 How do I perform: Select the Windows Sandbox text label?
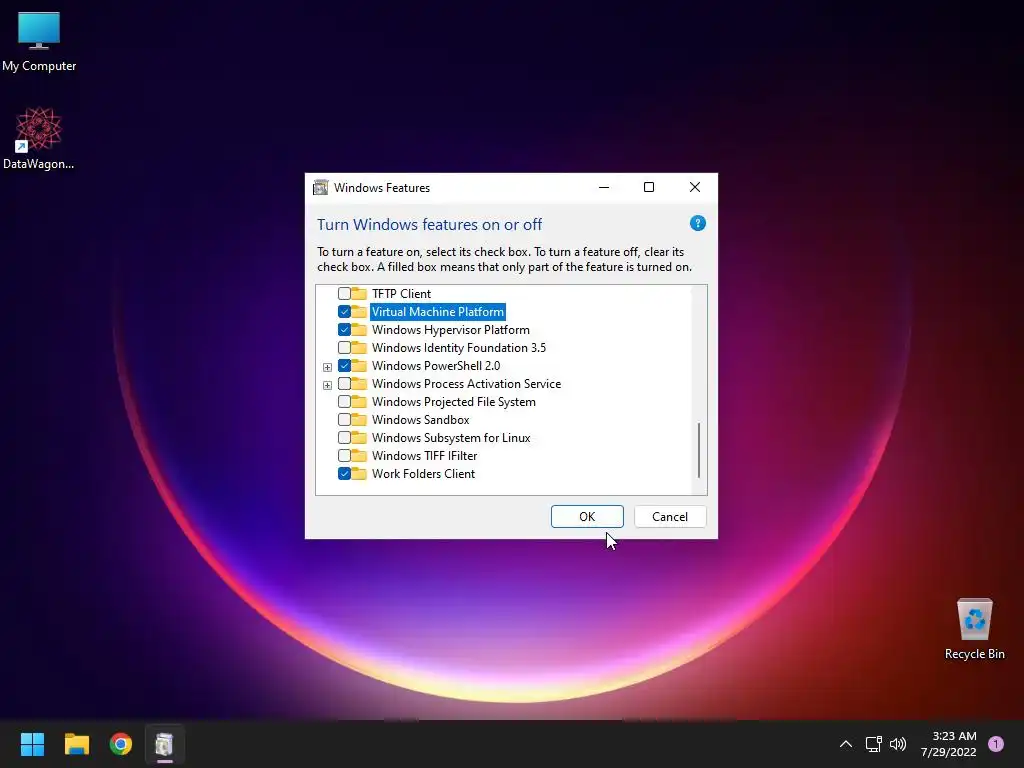point(421,419)
